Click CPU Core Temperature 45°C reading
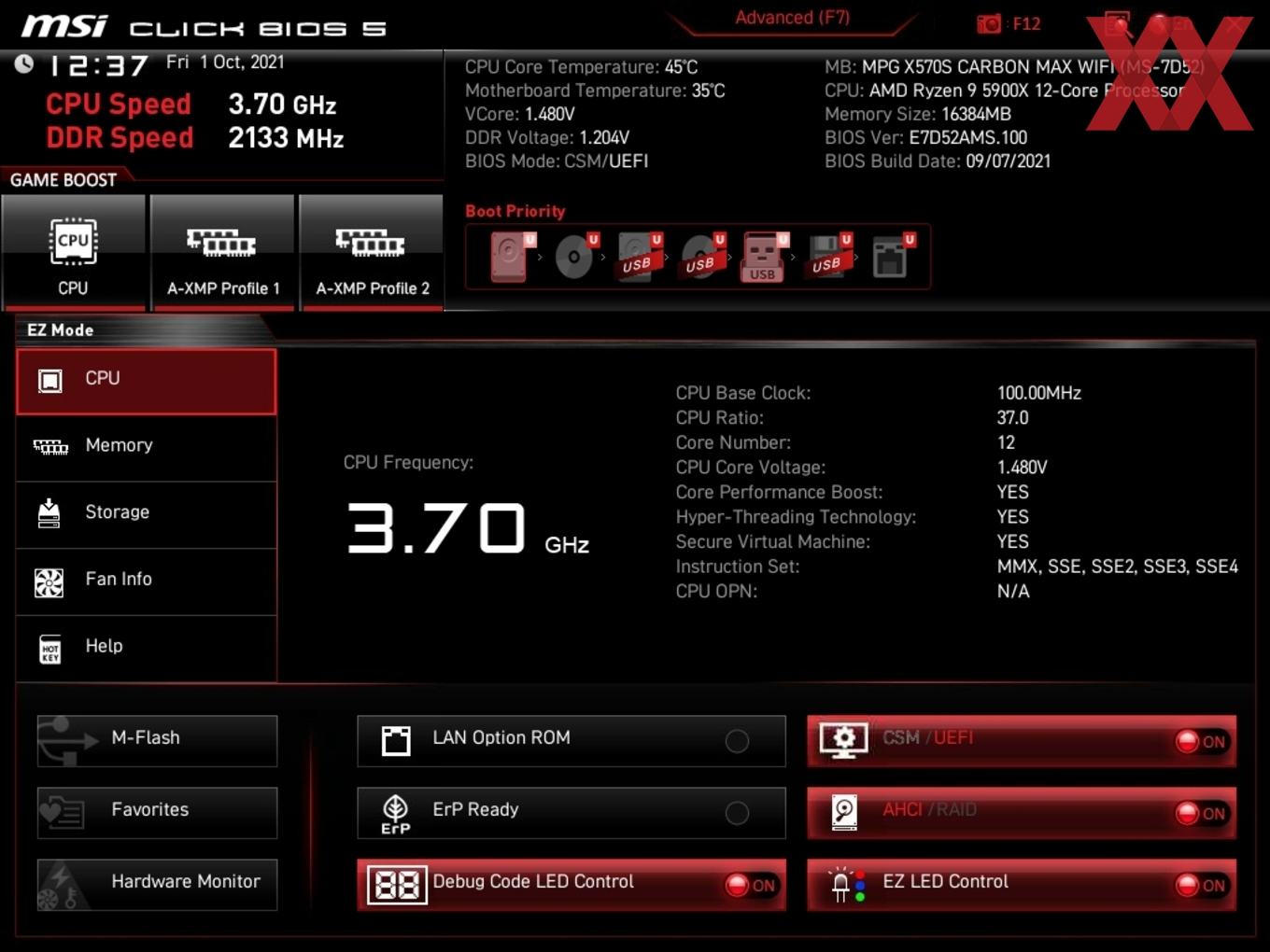This screenshot has width=1270, height=952. 582,67
